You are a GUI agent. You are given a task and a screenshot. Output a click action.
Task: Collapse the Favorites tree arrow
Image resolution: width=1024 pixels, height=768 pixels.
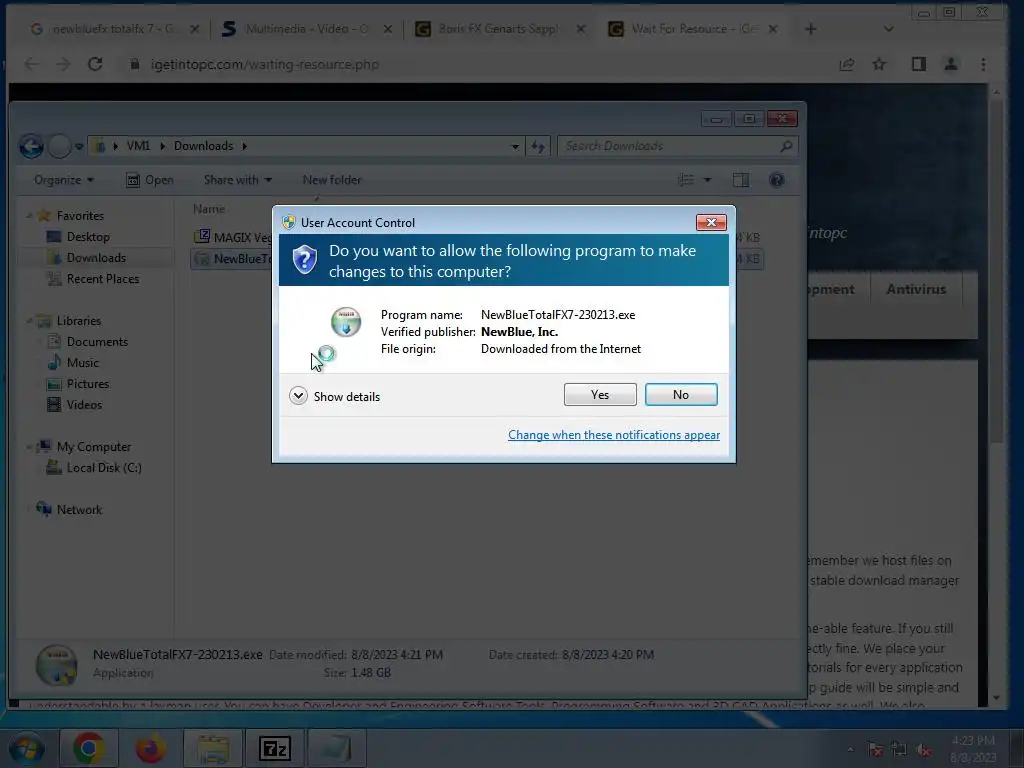[29, 216]
